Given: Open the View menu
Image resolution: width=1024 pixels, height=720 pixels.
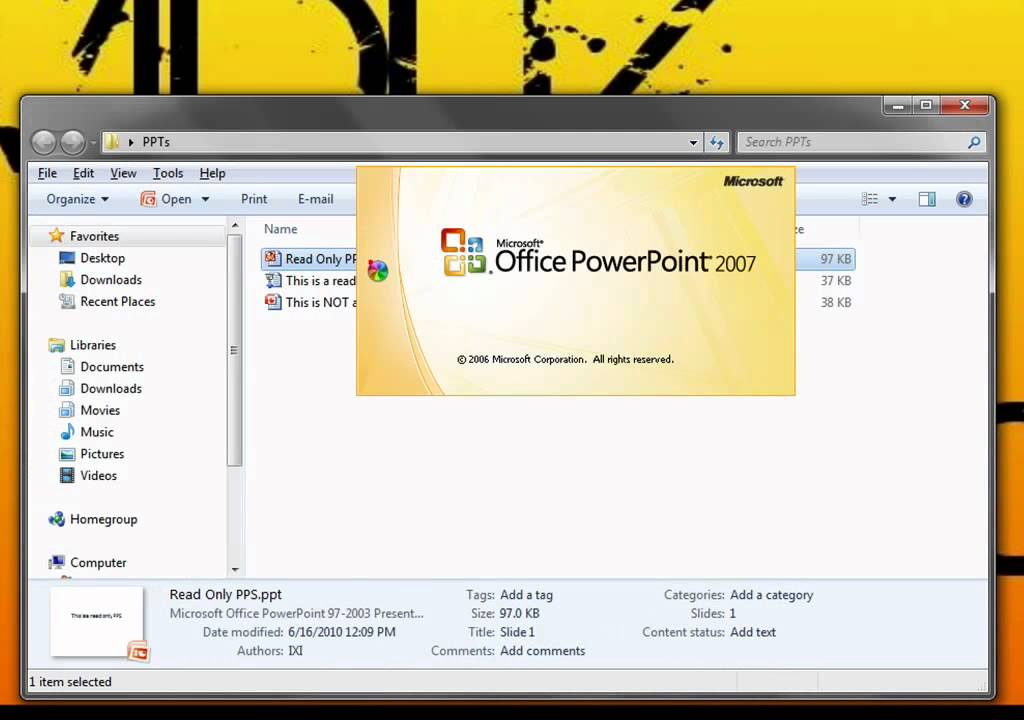Looking at the screenshot, I should pos(123,173).
